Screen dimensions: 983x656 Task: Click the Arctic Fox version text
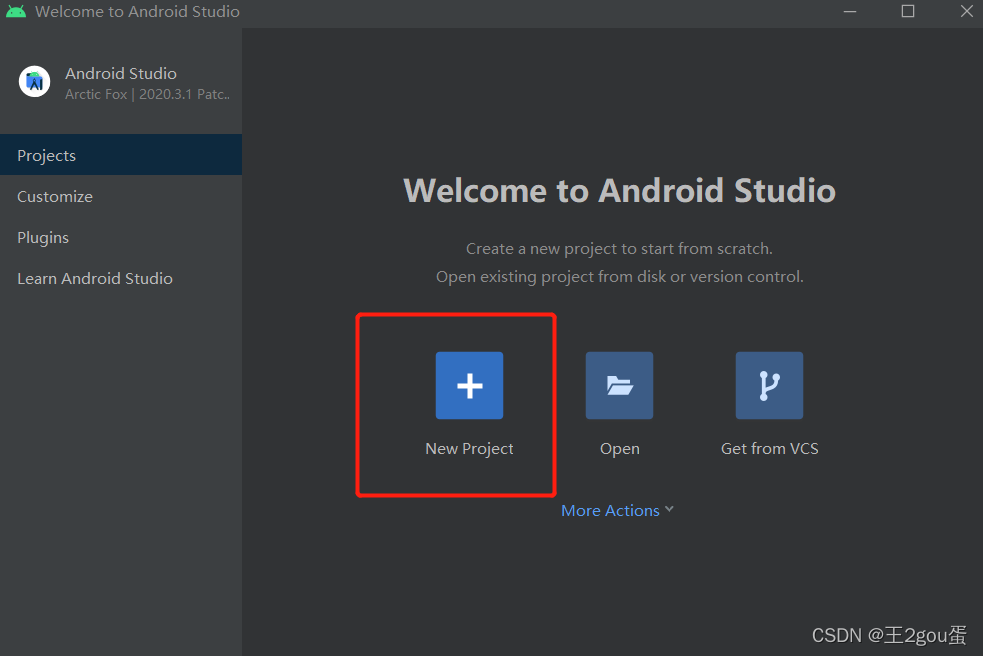(147, 94)
